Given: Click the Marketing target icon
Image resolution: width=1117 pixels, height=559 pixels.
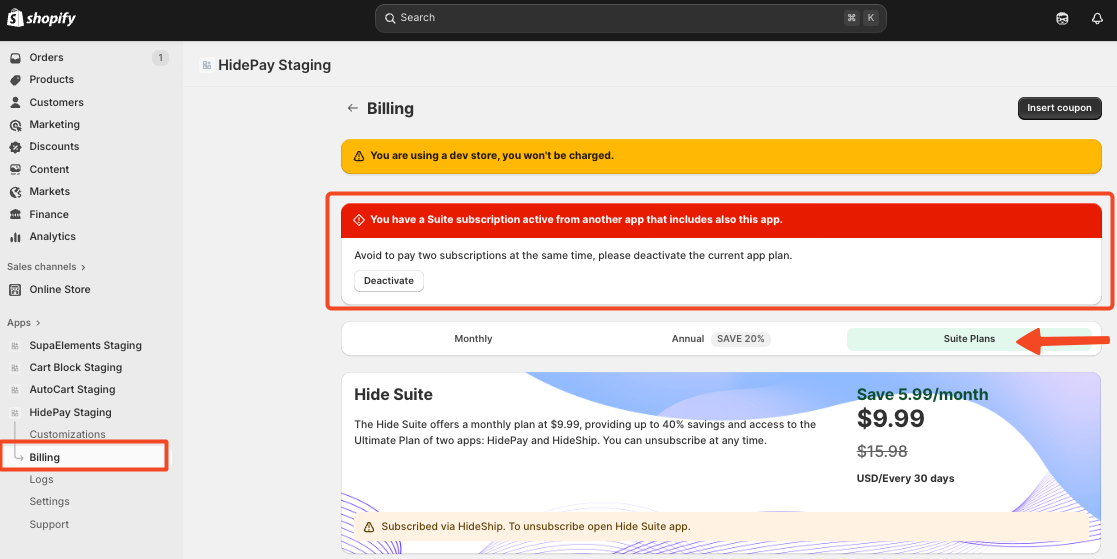Looking at the screenshot, I should 15,125.
